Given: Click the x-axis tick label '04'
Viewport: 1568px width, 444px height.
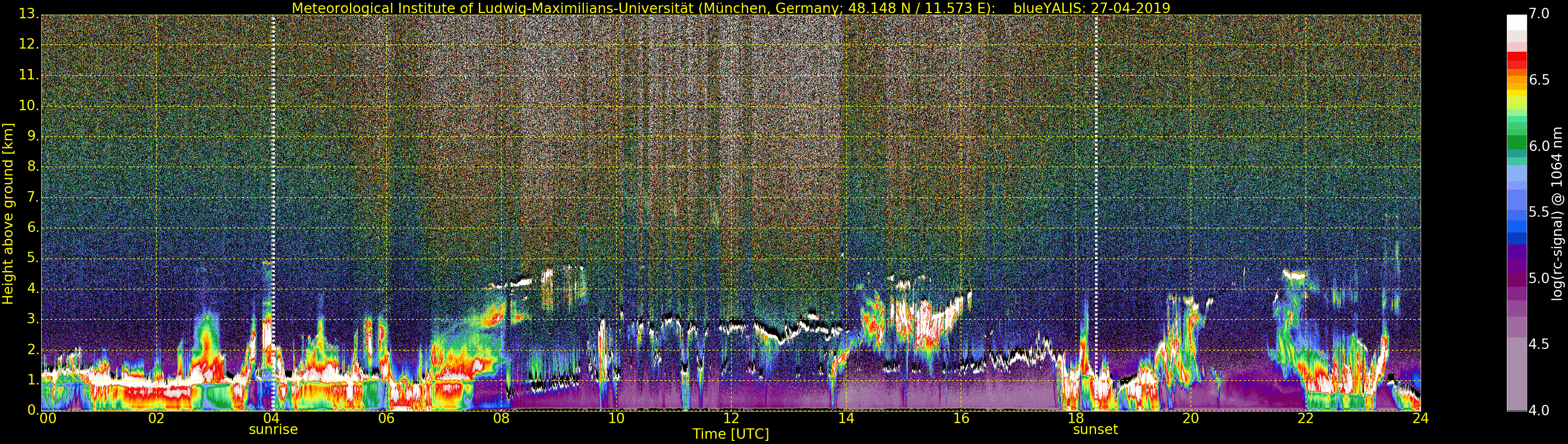Looking at the screenshot, I should pyautogui.click(x=271, y=418).
